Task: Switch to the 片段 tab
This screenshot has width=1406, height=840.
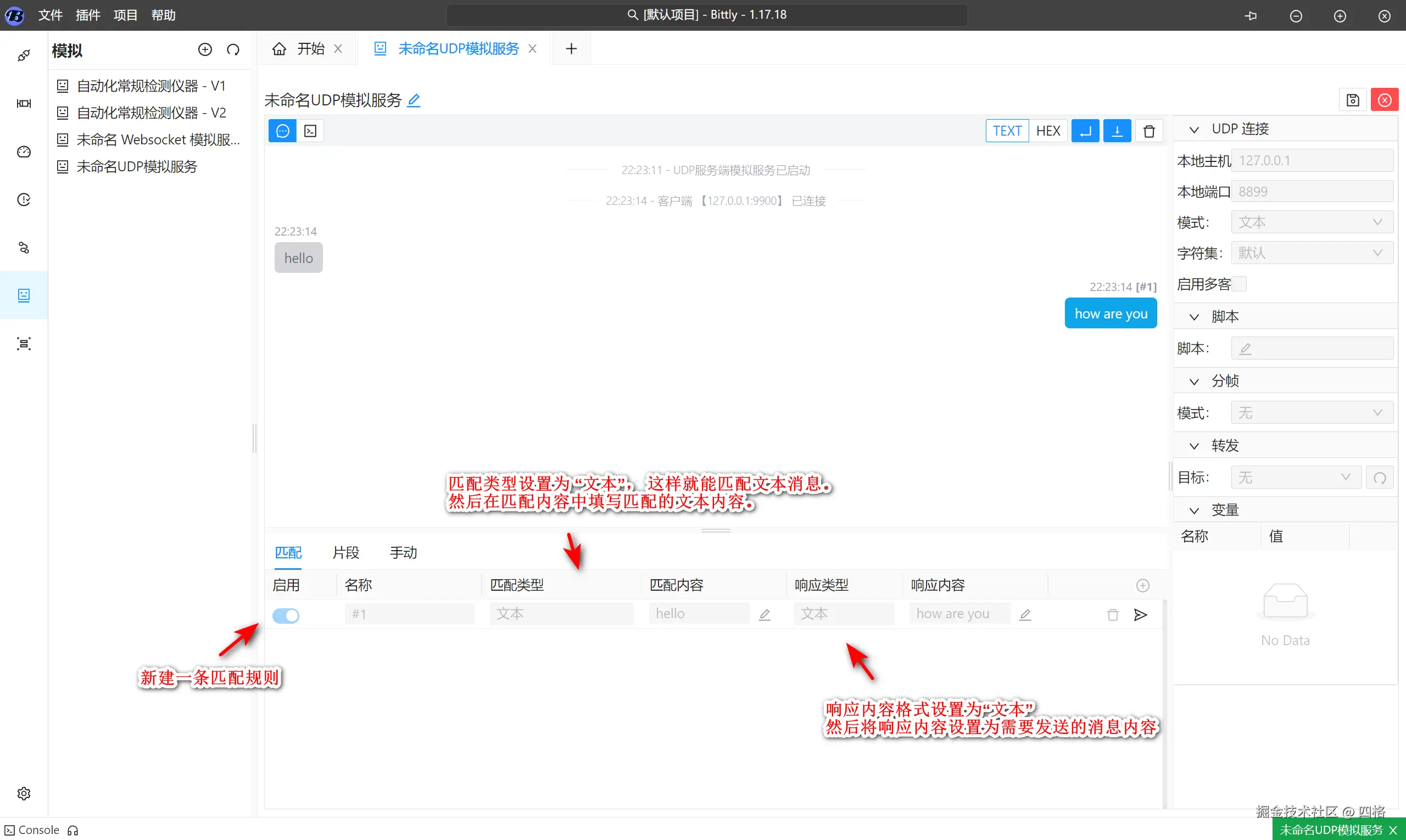Action: click(345, 552)
